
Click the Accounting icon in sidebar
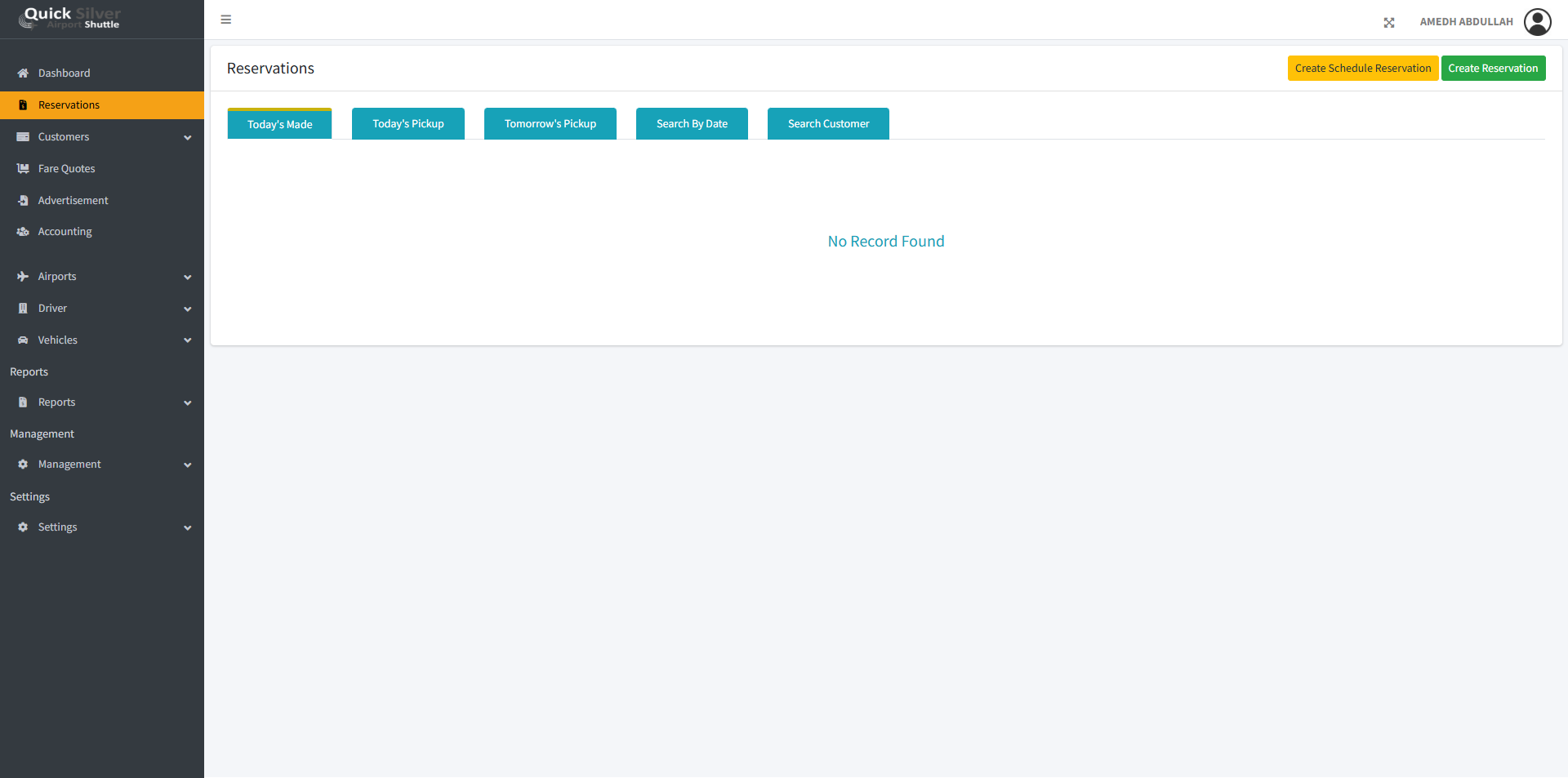(23, 232)
